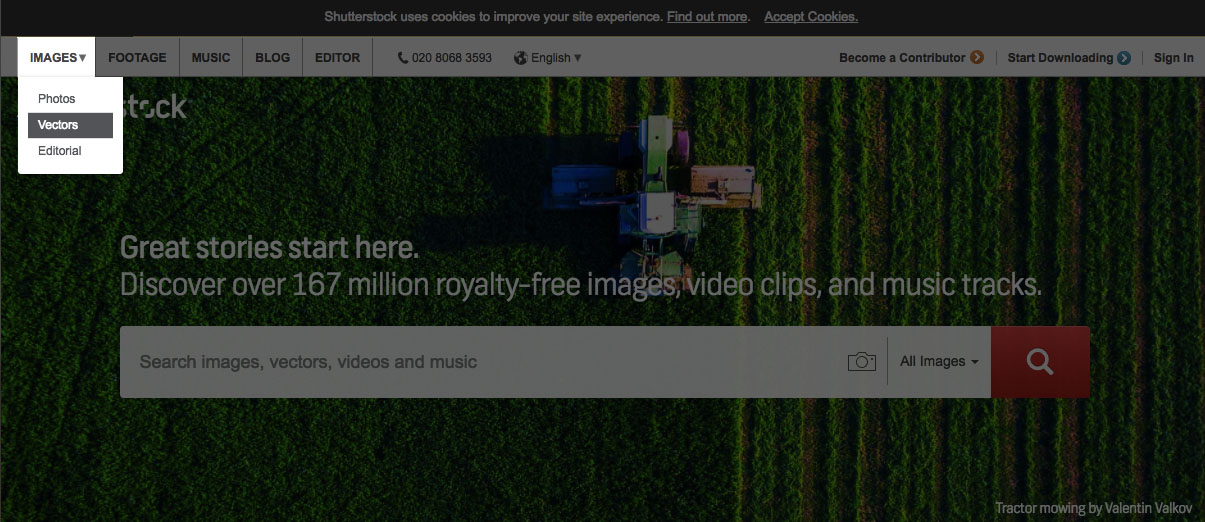Click the camera reverse image search icon
Image resolution: width=1205 pixels, height=522 pixels.
click(861, 361)
